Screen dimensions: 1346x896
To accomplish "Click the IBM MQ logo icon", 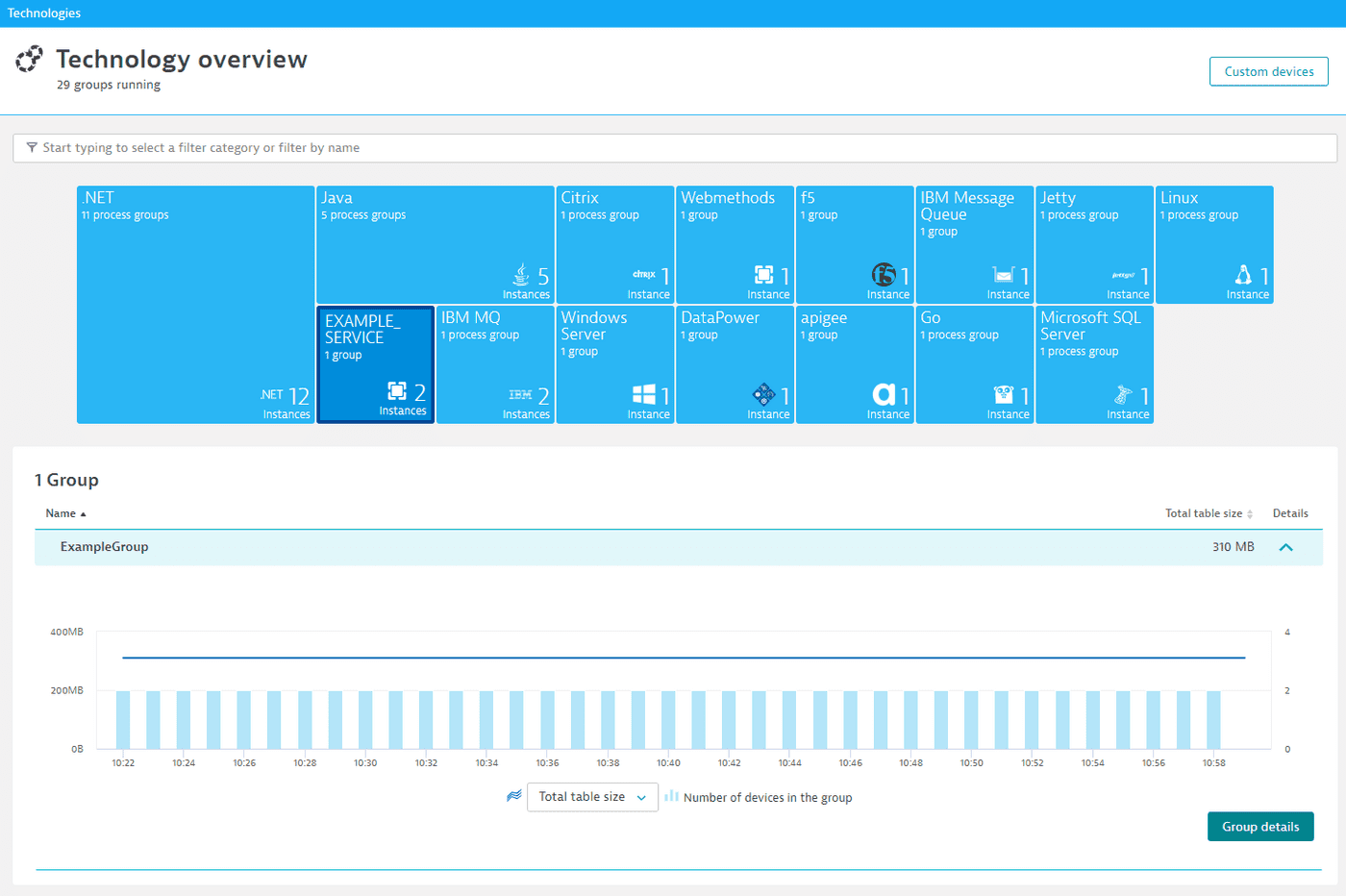I will click(x=518, y=394).
